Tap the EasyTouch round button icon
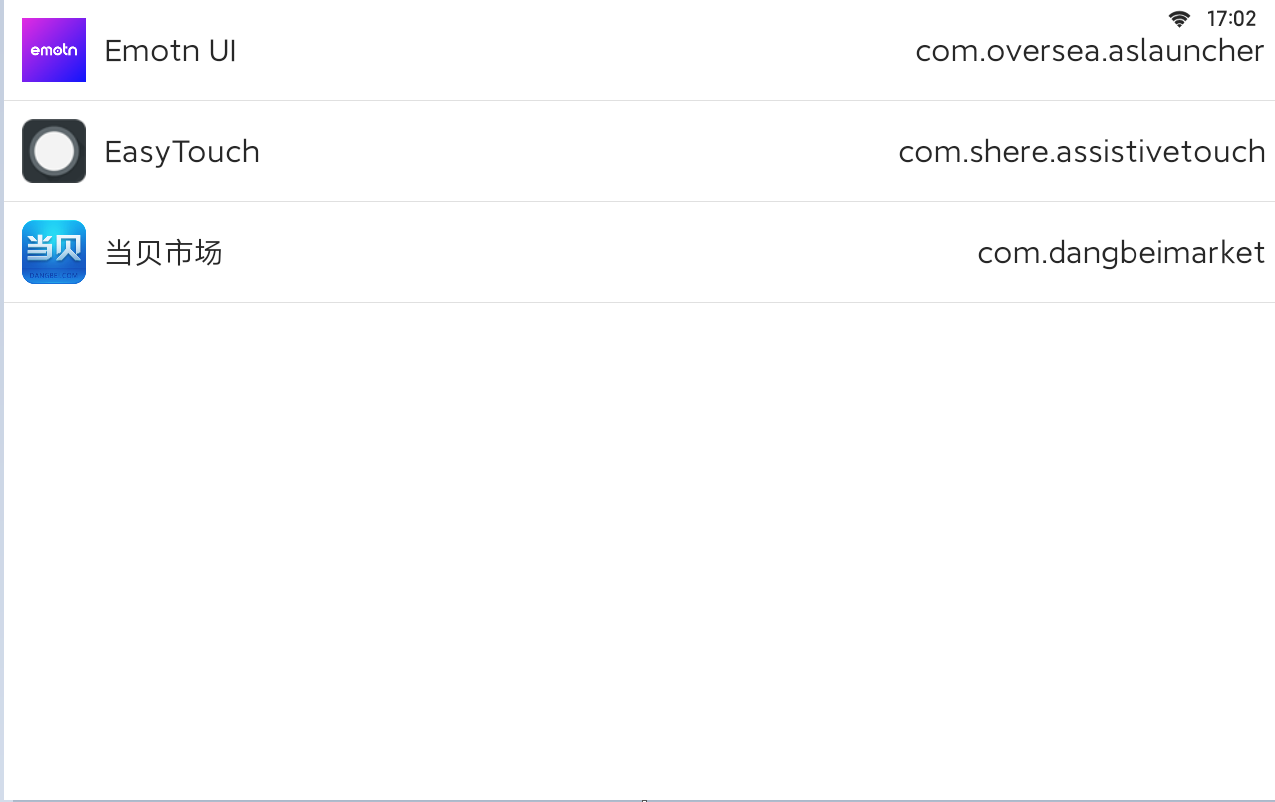Image resolution: width=1275 pixels, height=802 pixels. [x=54, y=151]
